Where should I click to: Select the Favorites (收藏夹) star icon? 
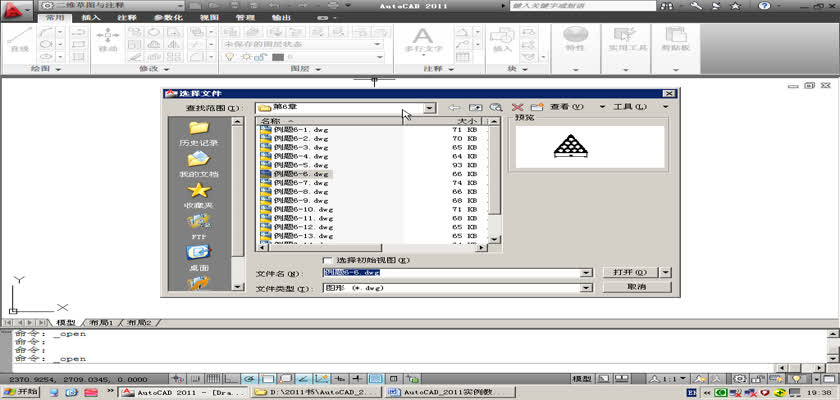[199, 191]
